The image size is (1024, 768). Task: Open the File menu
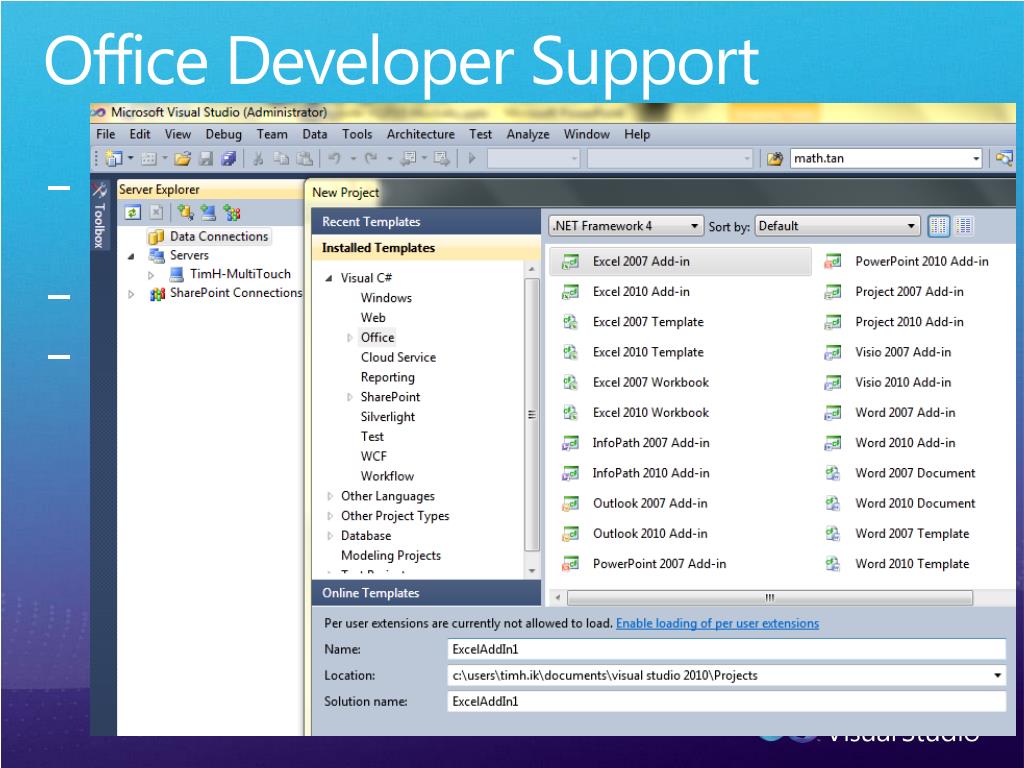(x=106, y=134)
